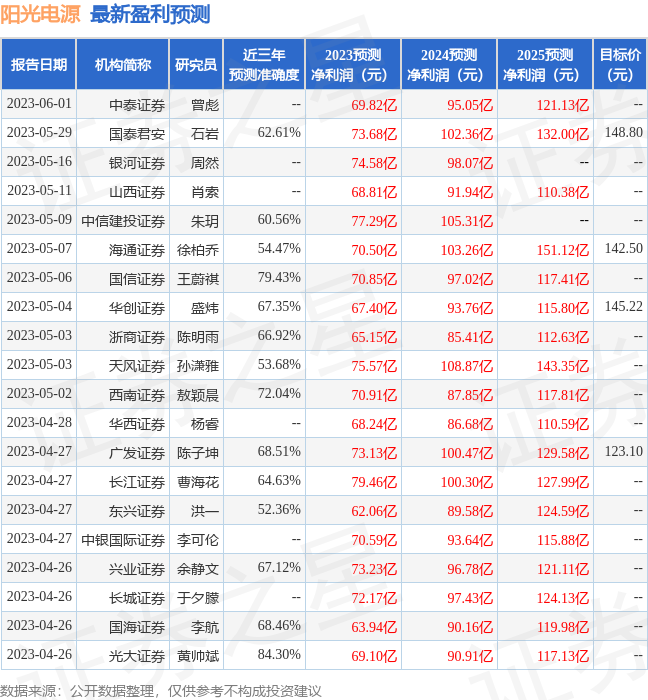This screenshot has width=648, height=700.
Task: Select value 74.58亿
Action: click(374, 163)
